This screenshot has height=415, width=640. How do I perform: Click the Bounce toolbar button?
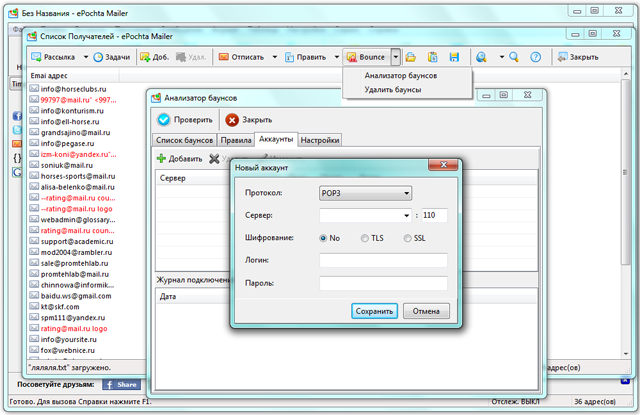(x=367, y=57)
